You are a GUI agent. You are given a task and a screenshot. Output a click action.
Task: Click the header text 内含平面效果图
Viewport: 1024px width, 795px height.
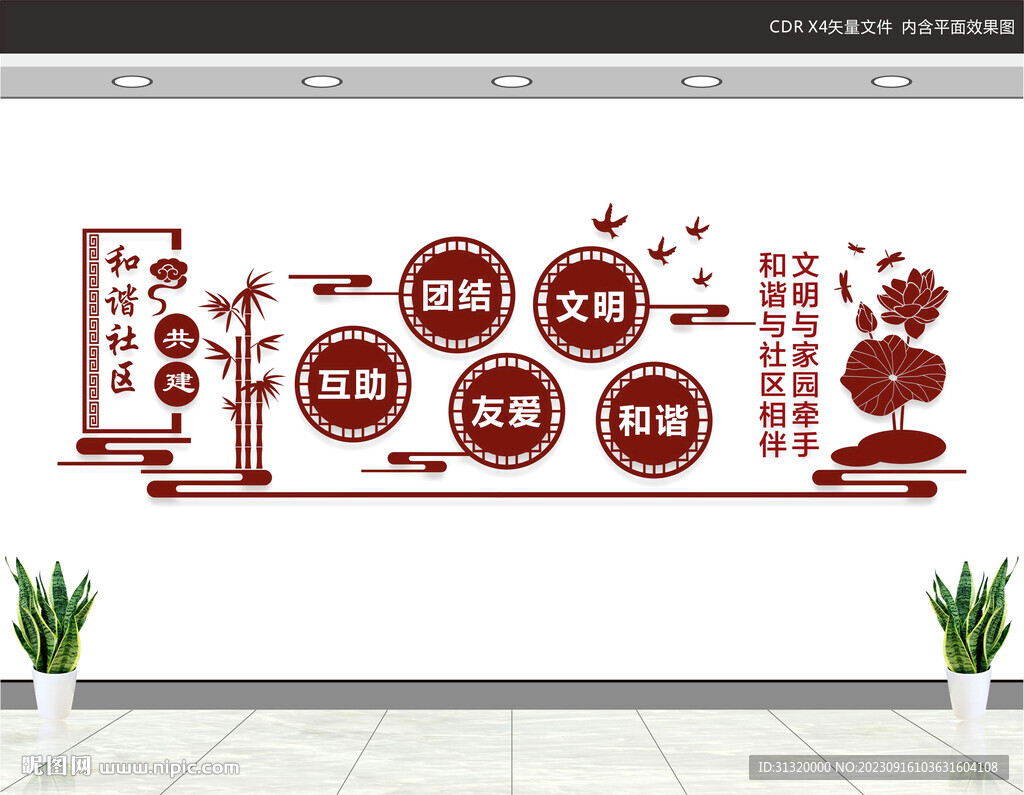pos(958,27)
